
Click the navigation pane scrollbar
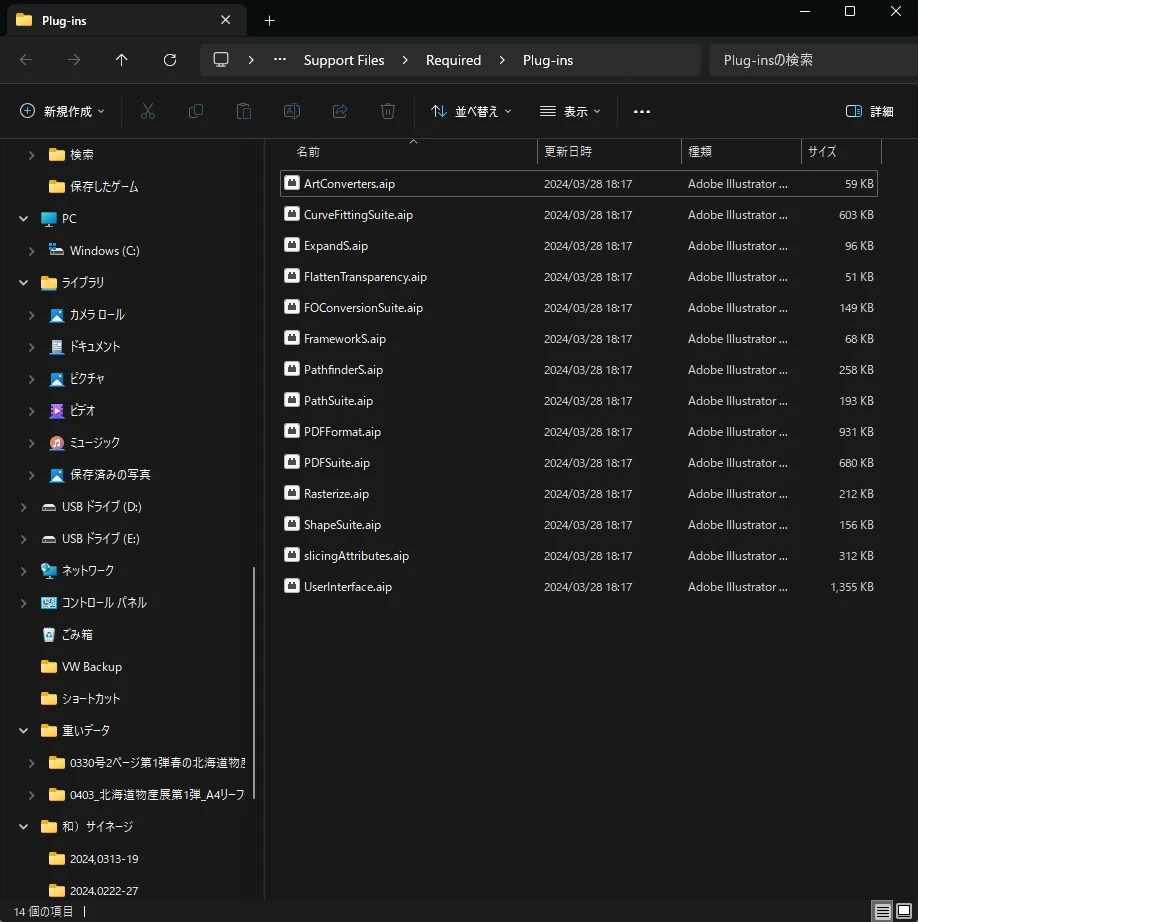pyautogui.click(x=254, y=683)
